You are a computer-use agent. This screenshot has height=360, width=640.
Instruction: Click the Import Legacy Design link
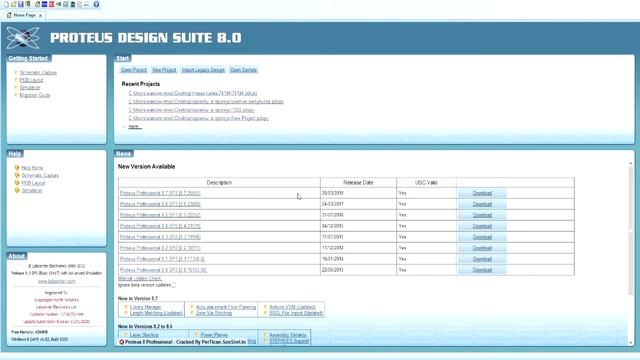(203, 70)
